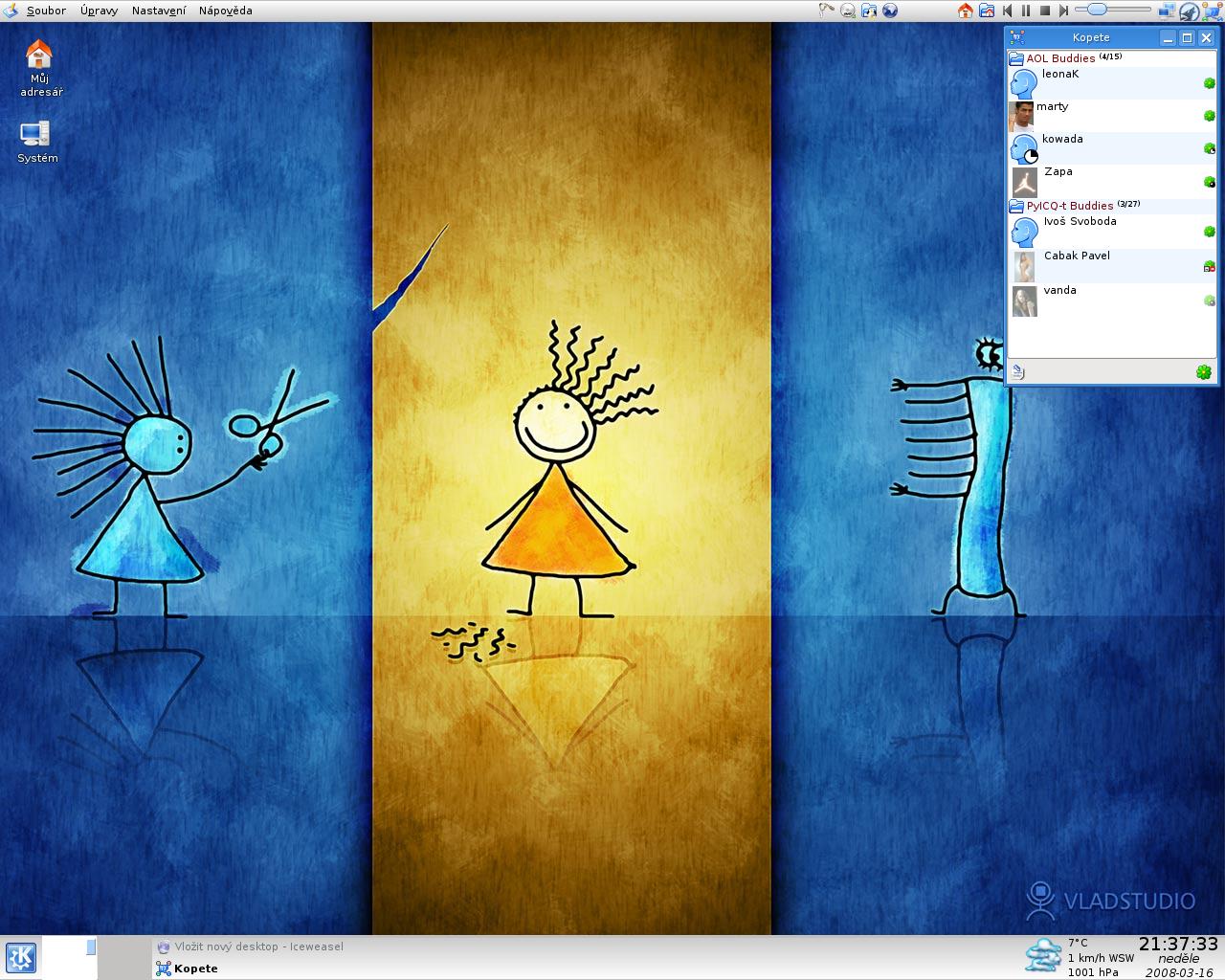The image size is (1225, 980).
Task: Click the top-left panel menu icon
Action: pyautogui.click(x=10, y=11)
